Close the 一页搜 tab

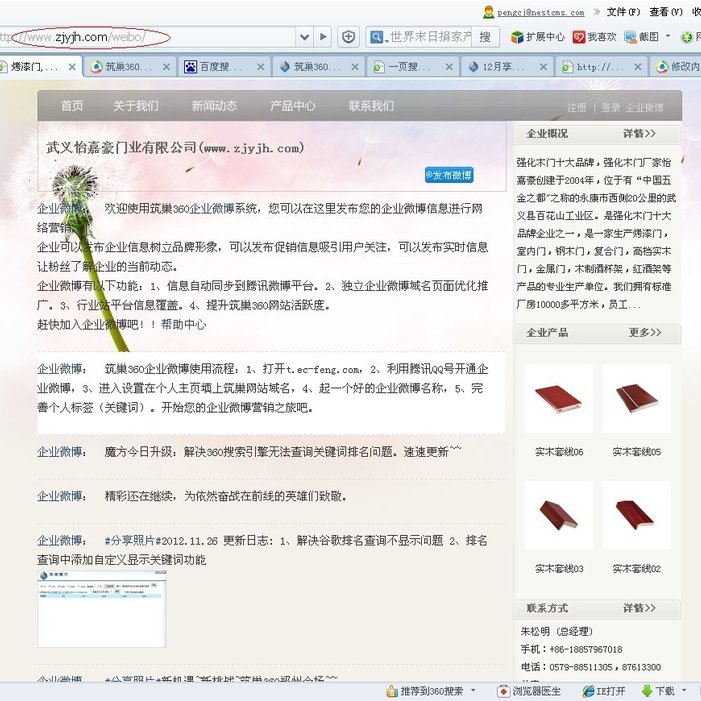pos(449,67)
